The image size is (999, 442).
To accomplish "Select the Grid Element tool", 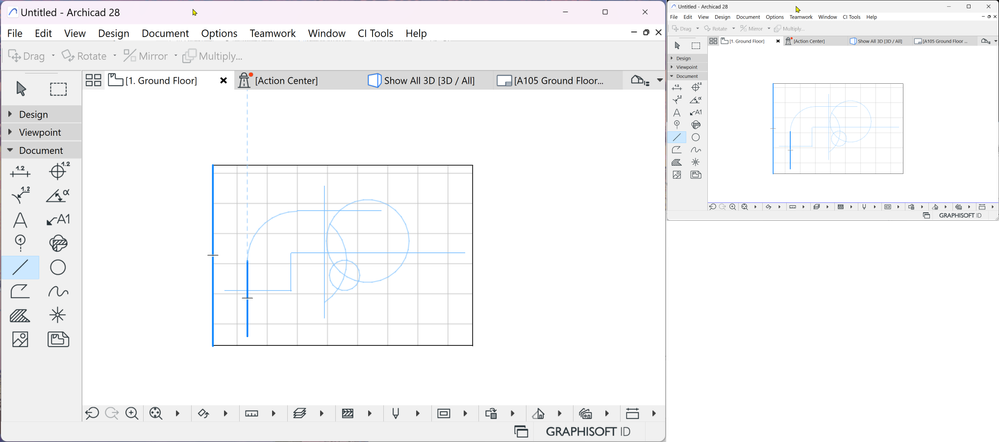I will coord(20,243).
